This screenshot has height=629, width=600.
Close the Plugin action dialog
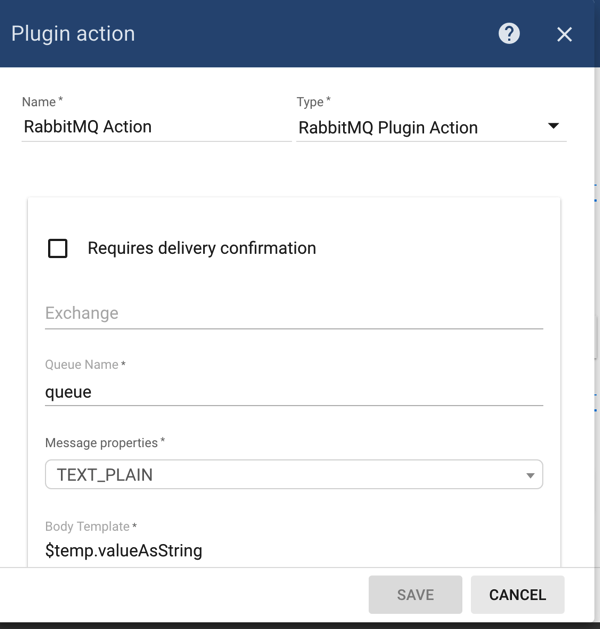[x=564, y=34]
